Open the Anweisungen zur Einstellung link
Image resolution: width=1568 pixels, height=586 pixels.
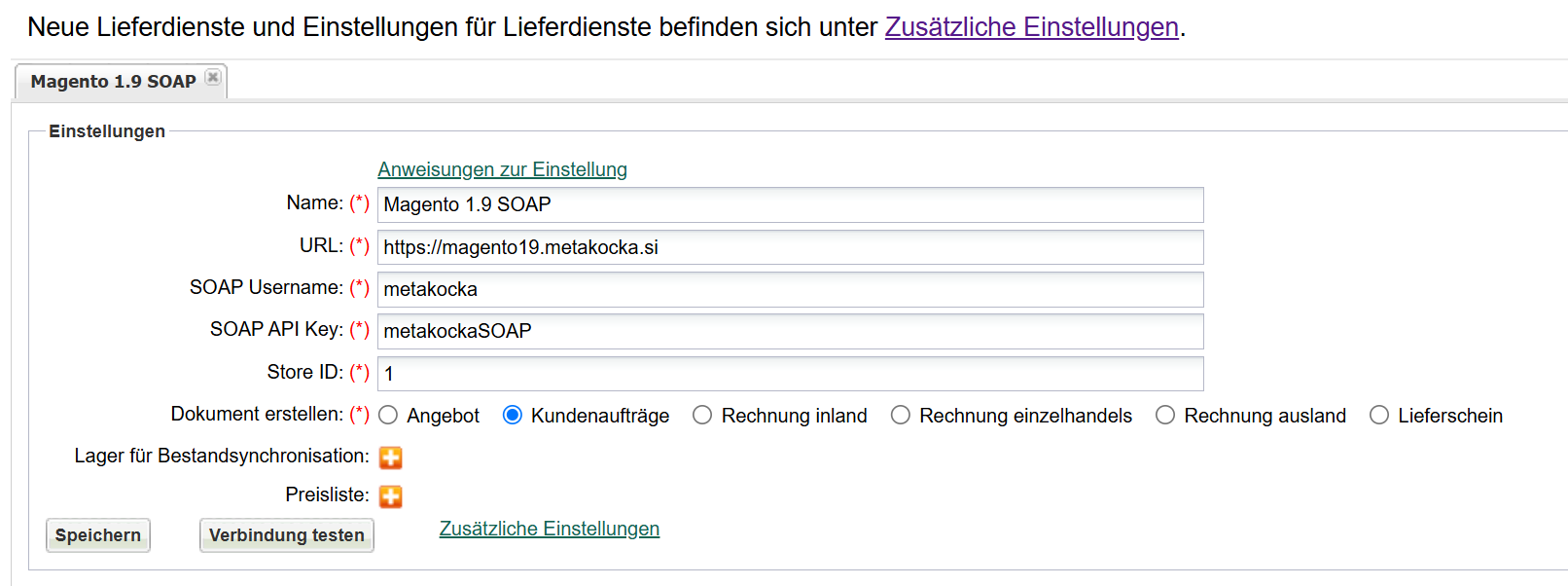(502, 169)
